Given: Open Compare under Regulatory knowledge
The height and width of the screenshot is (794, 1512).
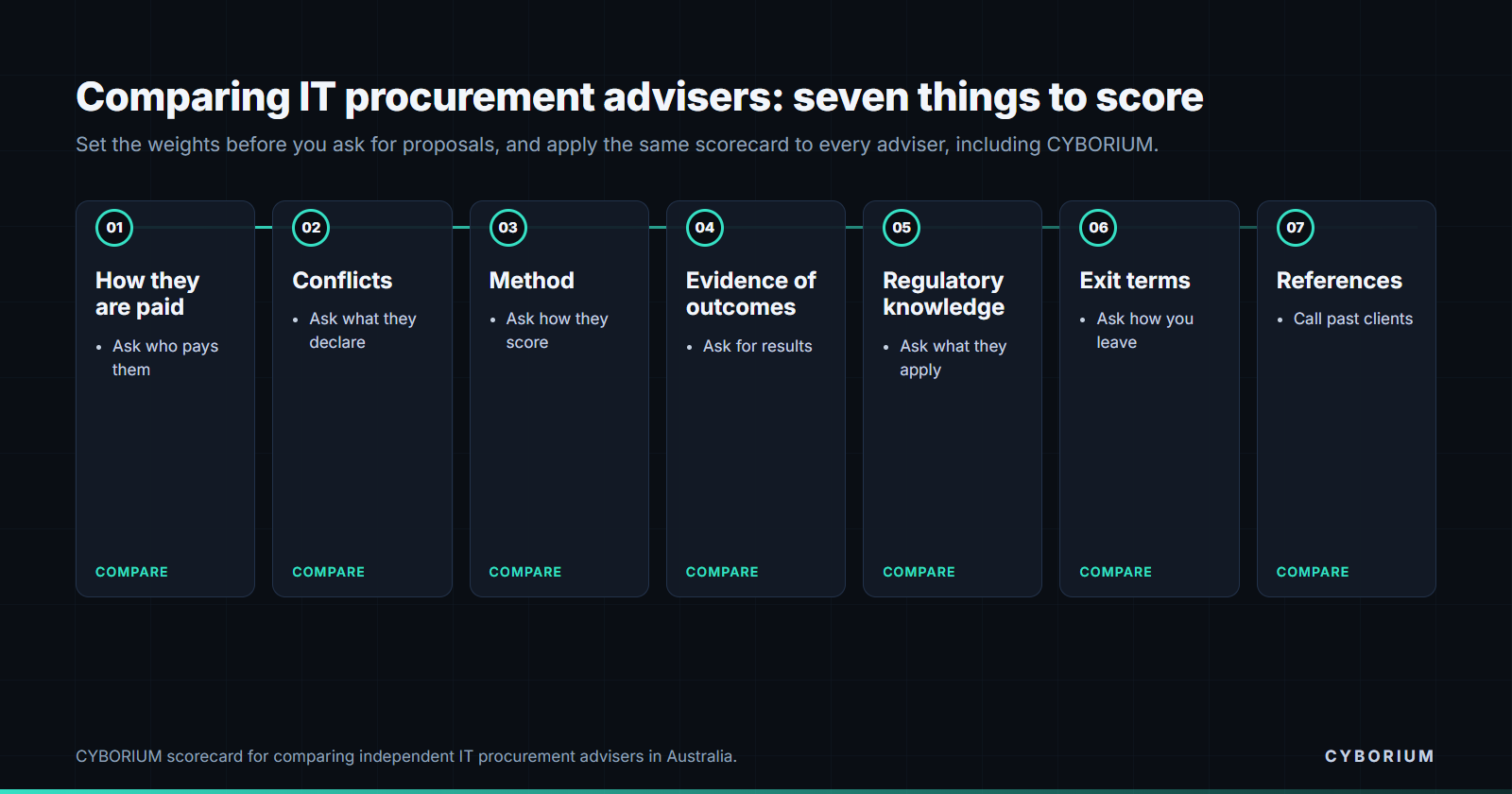Looking at the screenshot, I should coord(919,572).
